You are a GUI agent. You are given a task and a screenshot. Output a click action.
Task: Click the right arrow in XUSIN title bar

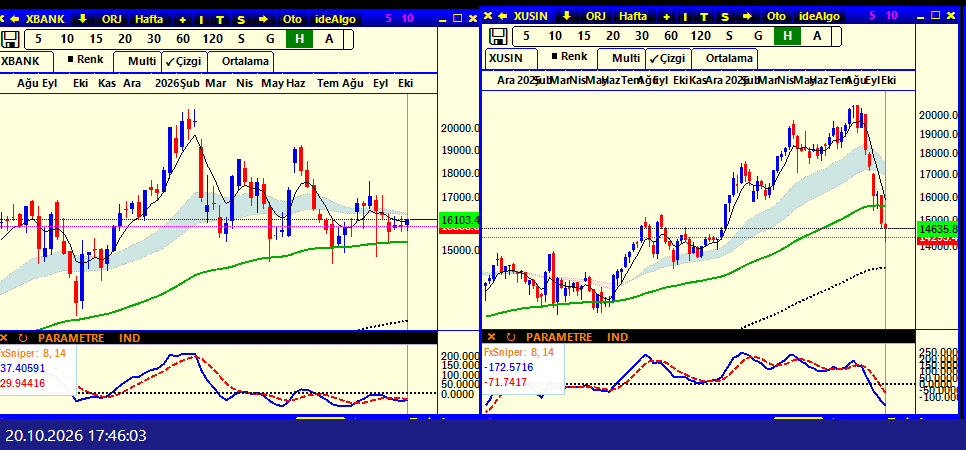pyautogui.click(x=747, y=17)
